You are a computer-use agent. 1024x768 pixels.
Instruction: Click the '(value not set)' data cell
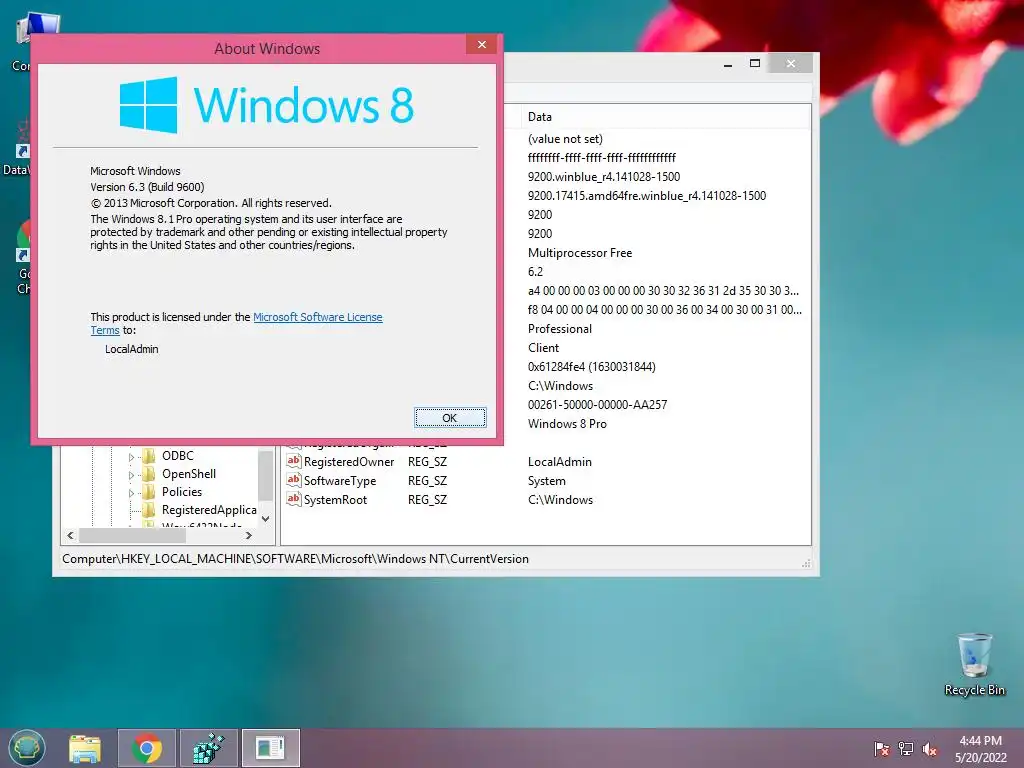click(565, 139)
